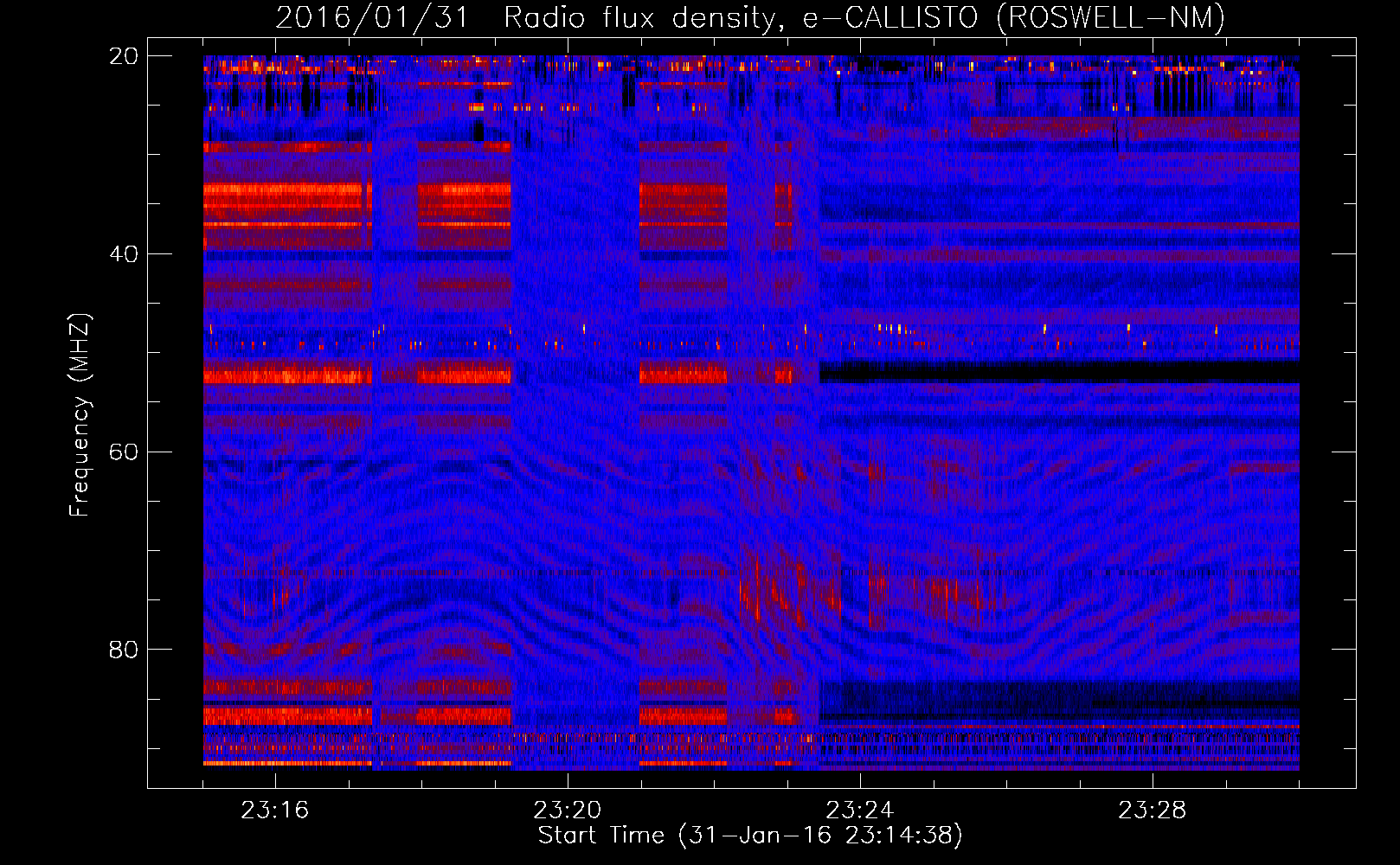Select the 'Frequency (MHZ)' axis label
The width and height of the screenshot is (1400, 865).
coord(80,415)
